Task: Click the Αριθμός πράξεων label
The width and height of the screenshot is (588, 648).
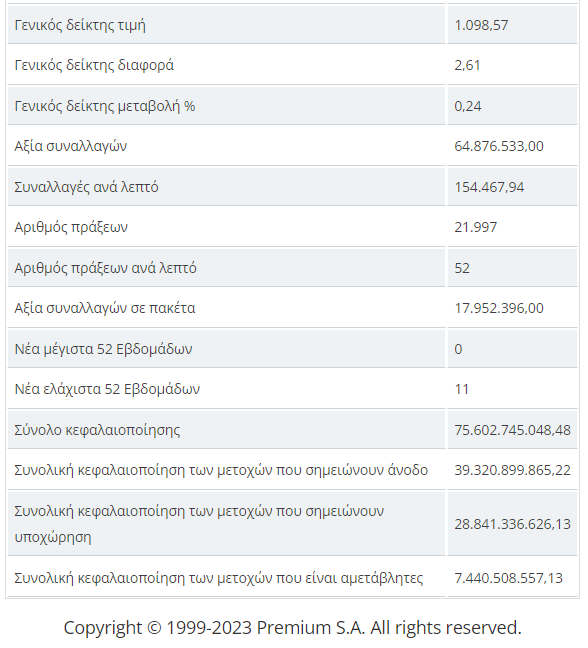Action: (x=71, y=227)
